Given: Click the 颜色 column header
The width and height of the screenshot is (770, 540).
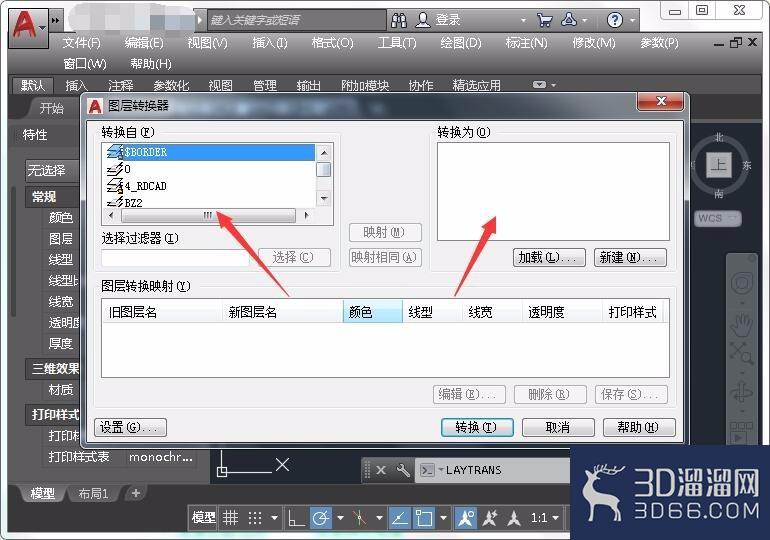Looking at the screenshot, I should coord(373,312).
